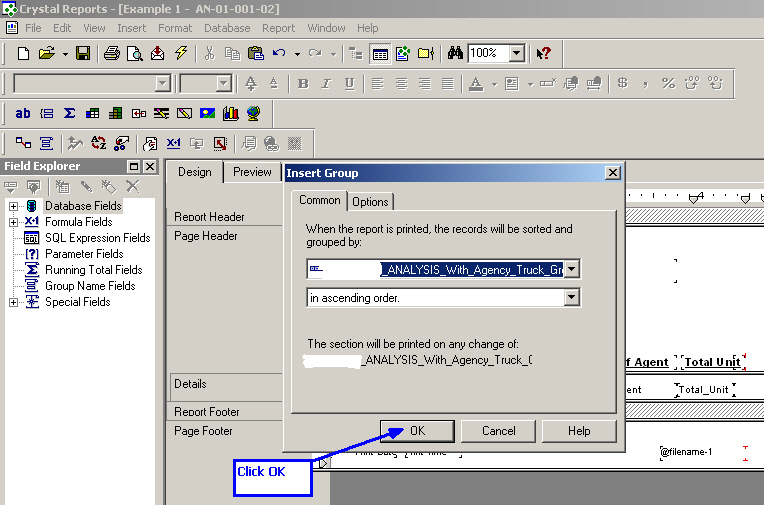764x505 pixels.
Task: Click the Export envelope icon
Action: 157,53
